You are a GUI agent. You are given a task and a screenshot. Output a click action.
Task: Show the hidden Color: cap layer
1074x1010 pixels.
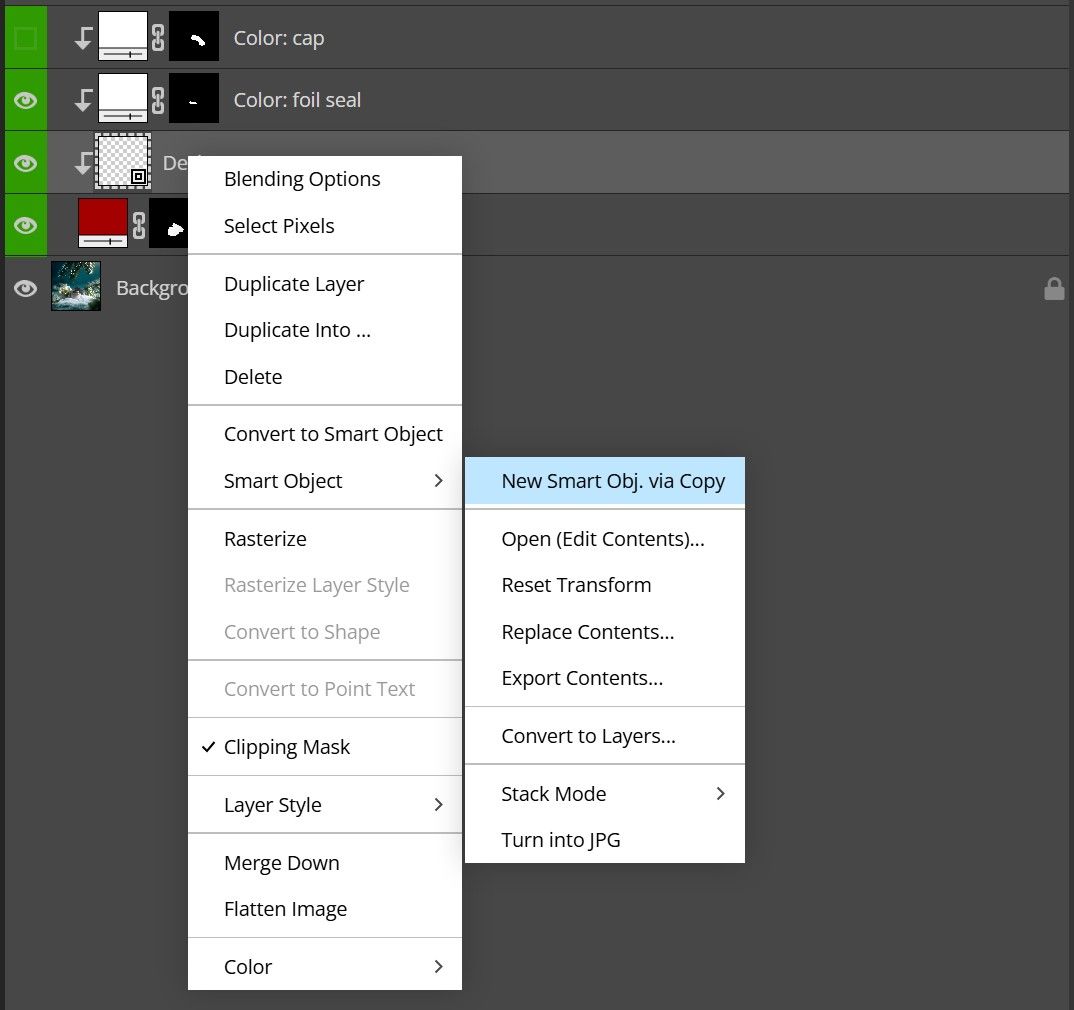[x=26, y=38]
